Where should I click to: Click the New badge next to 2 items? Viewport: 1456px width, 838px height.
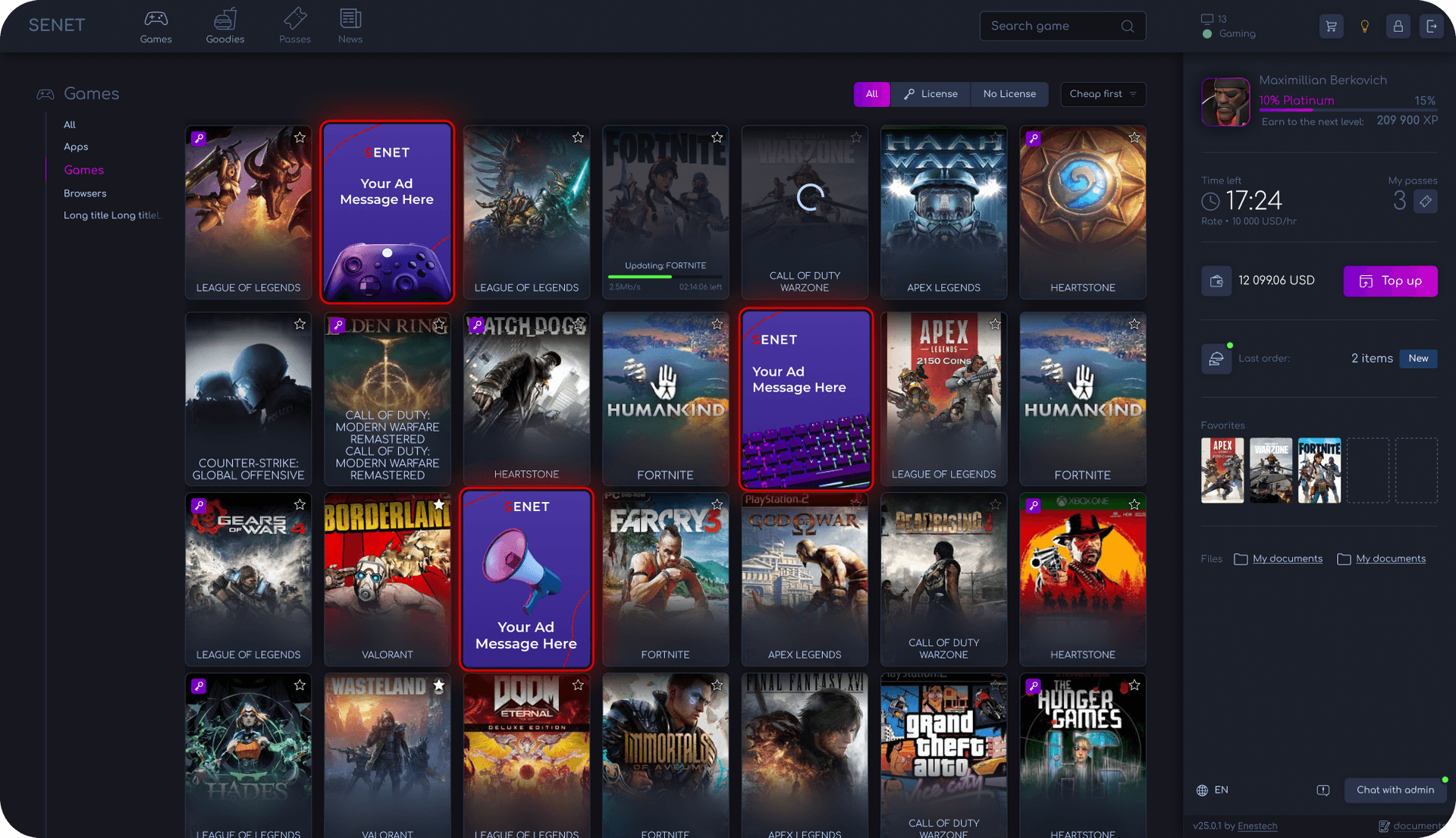[x=1418, y=359]
